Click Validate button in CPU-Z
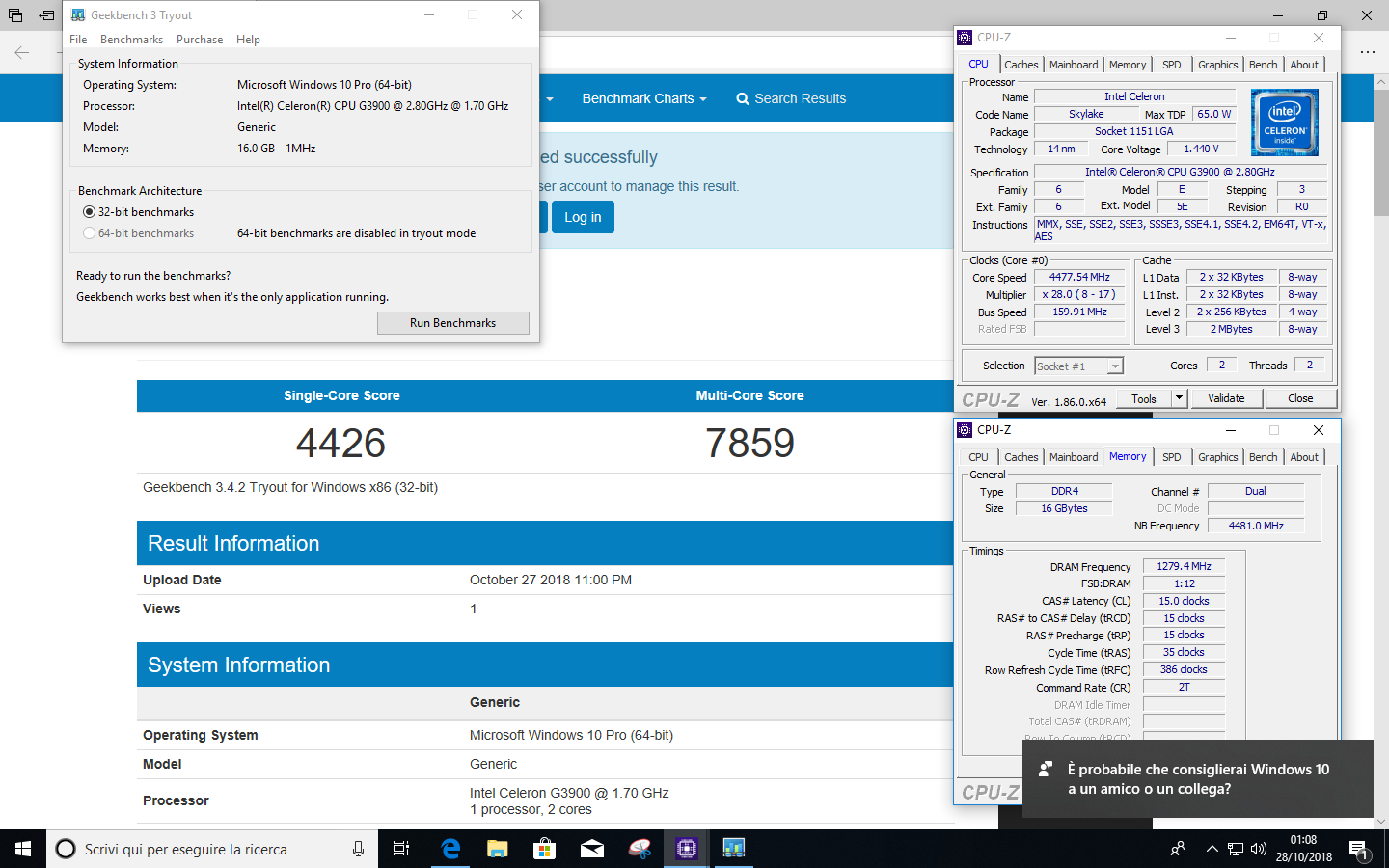 click(x=1226, y=398)
